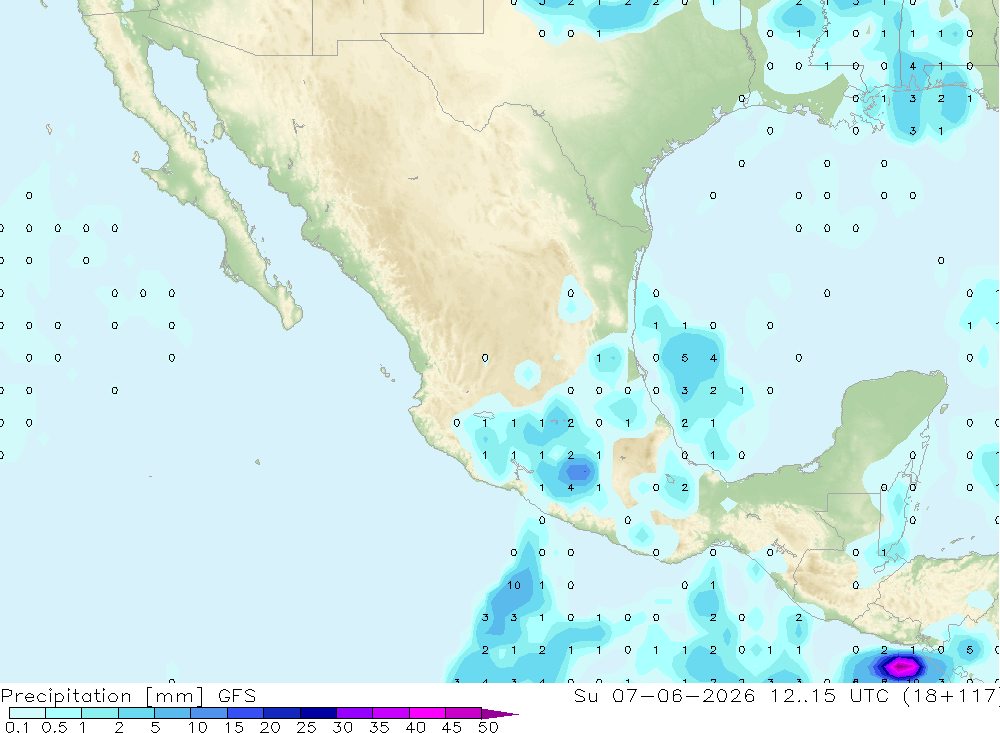Click the '30' legend scale value
Image resolution: width=1000 pixels, height=733 pixels.
click(x=343, y=727)
